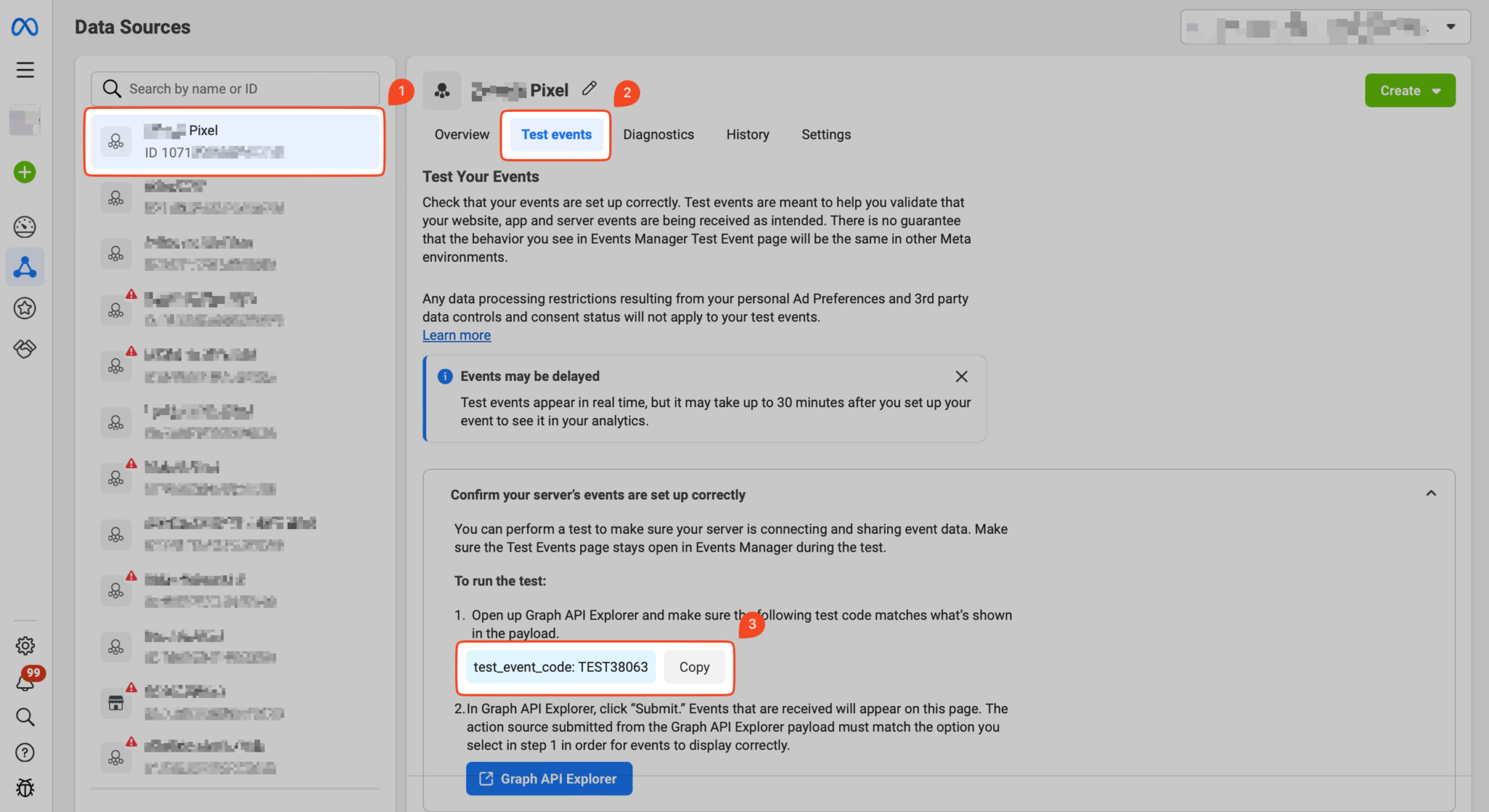Open the Create dropdown button

coord(1410,91)
